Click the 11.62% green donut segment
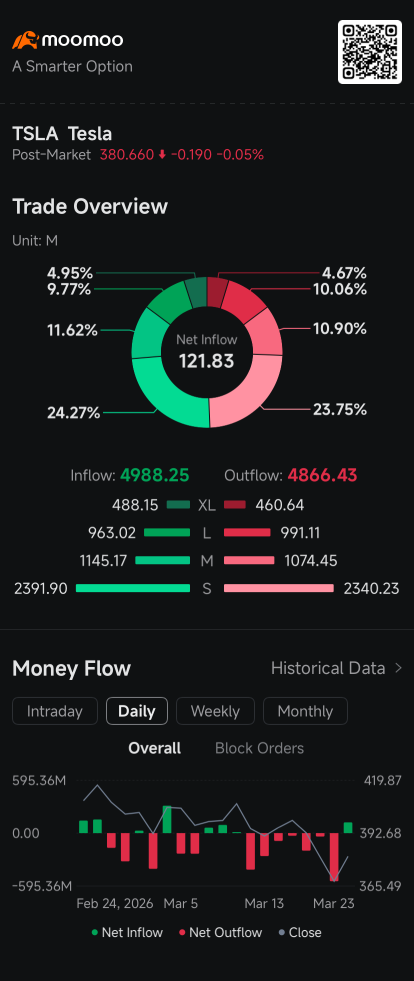414x981 pixels. [146, 333]
